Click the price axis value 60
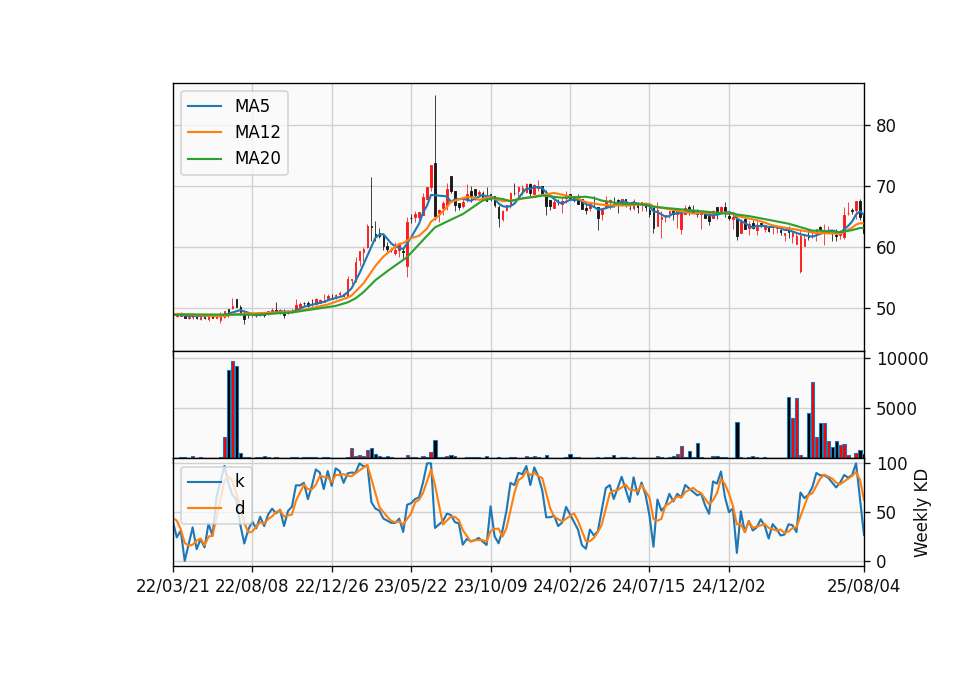Viewport: 960px width, 690px height. point(886,248)
